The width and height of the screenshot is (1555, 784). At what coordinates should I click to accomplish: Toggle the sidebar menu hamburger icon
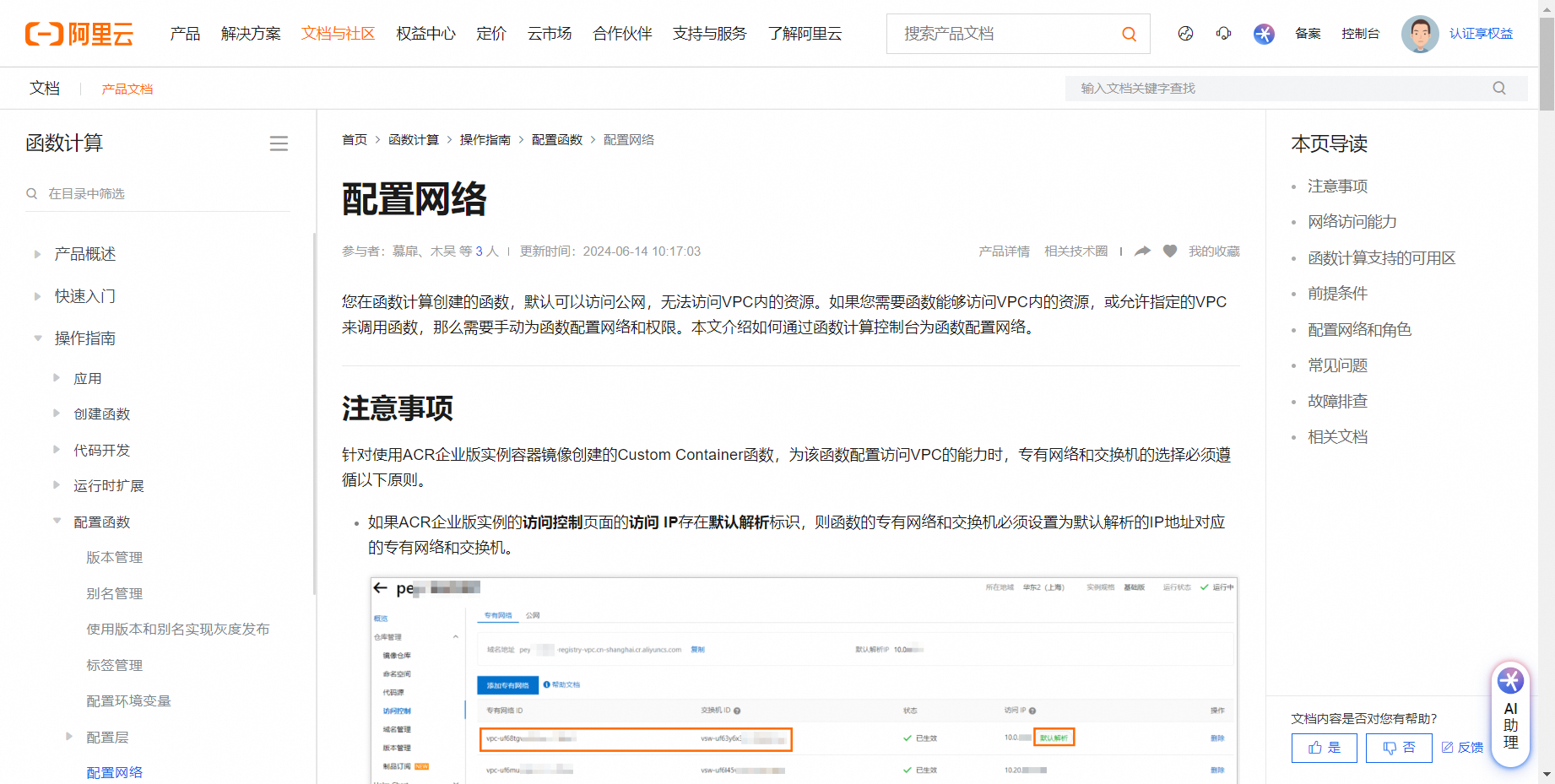point(279,143)
